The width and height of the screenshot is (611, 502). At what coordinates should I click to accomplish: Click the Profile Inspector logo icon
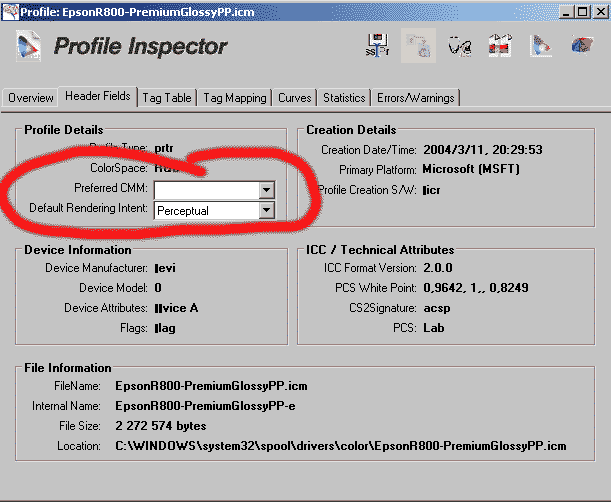tap(28, 46)
